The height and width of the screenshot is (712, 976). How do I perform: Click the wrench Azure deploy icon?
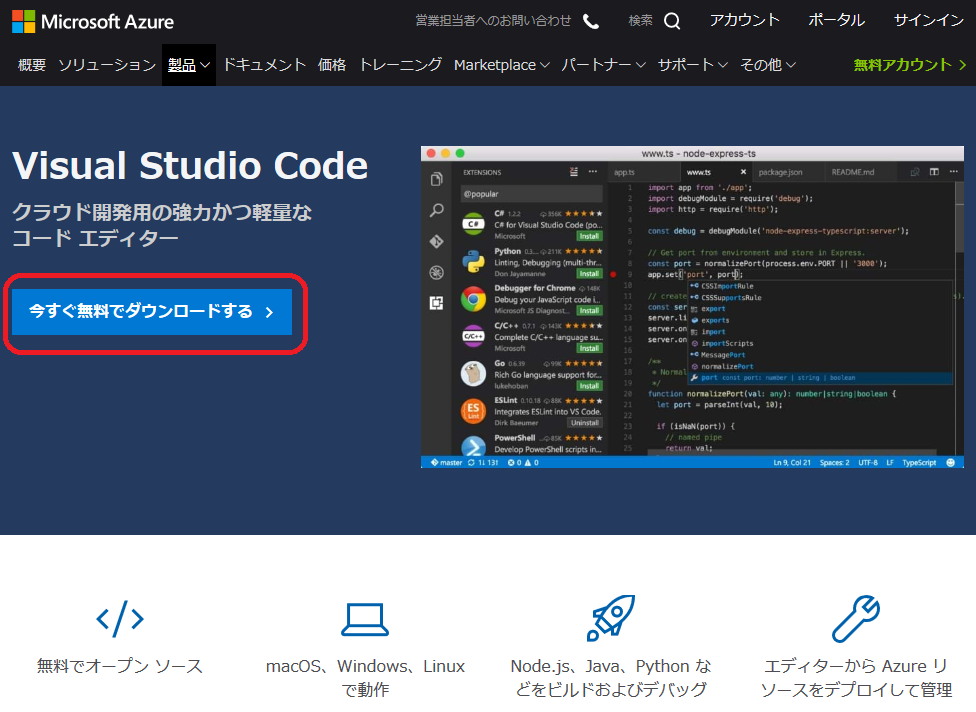click(856, 618)
